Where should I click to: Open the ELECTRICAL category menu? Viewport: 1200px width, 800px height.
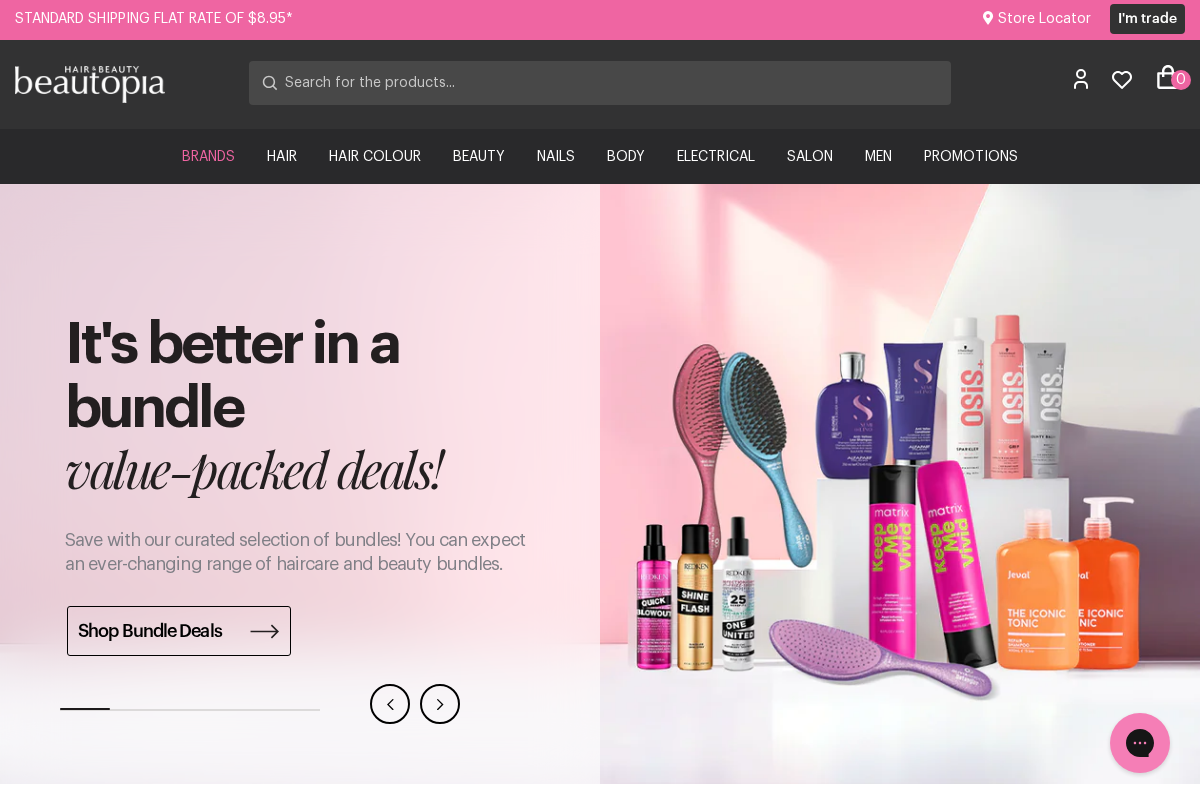pos(716,156)
